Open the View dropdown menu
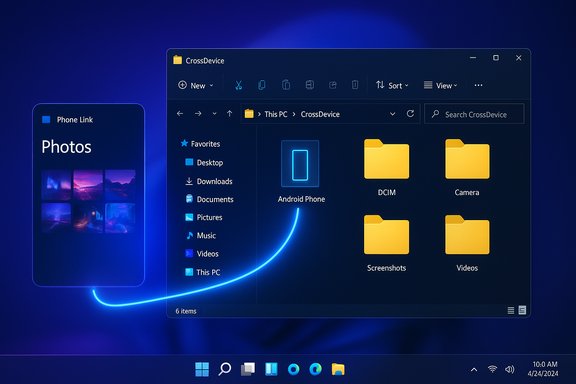The height and width of the screenshot is (384, 576). click(440, 85)
